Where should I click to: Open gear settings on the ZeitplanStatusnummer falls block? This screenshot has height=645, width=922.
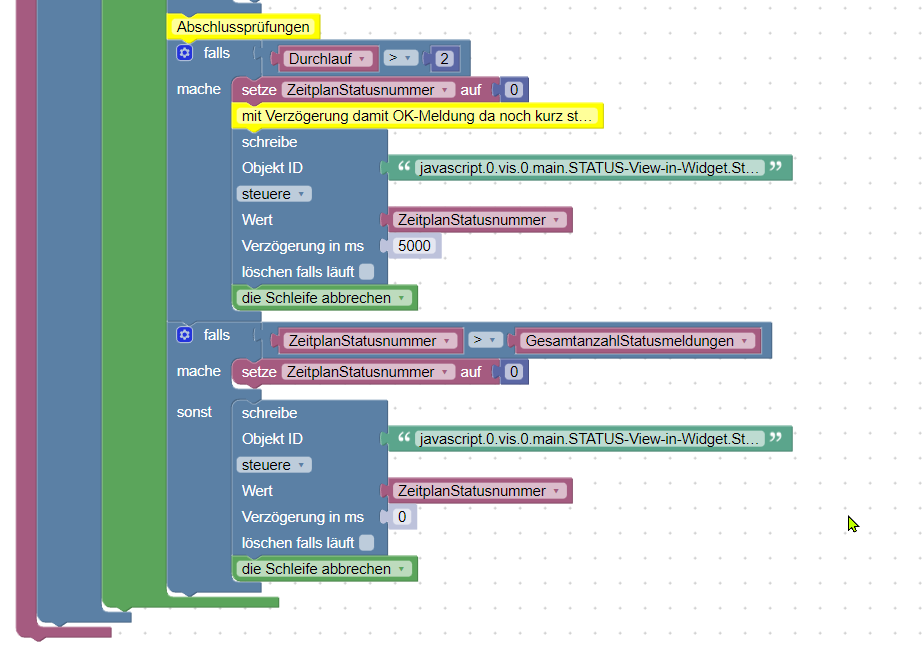[185, 335]
